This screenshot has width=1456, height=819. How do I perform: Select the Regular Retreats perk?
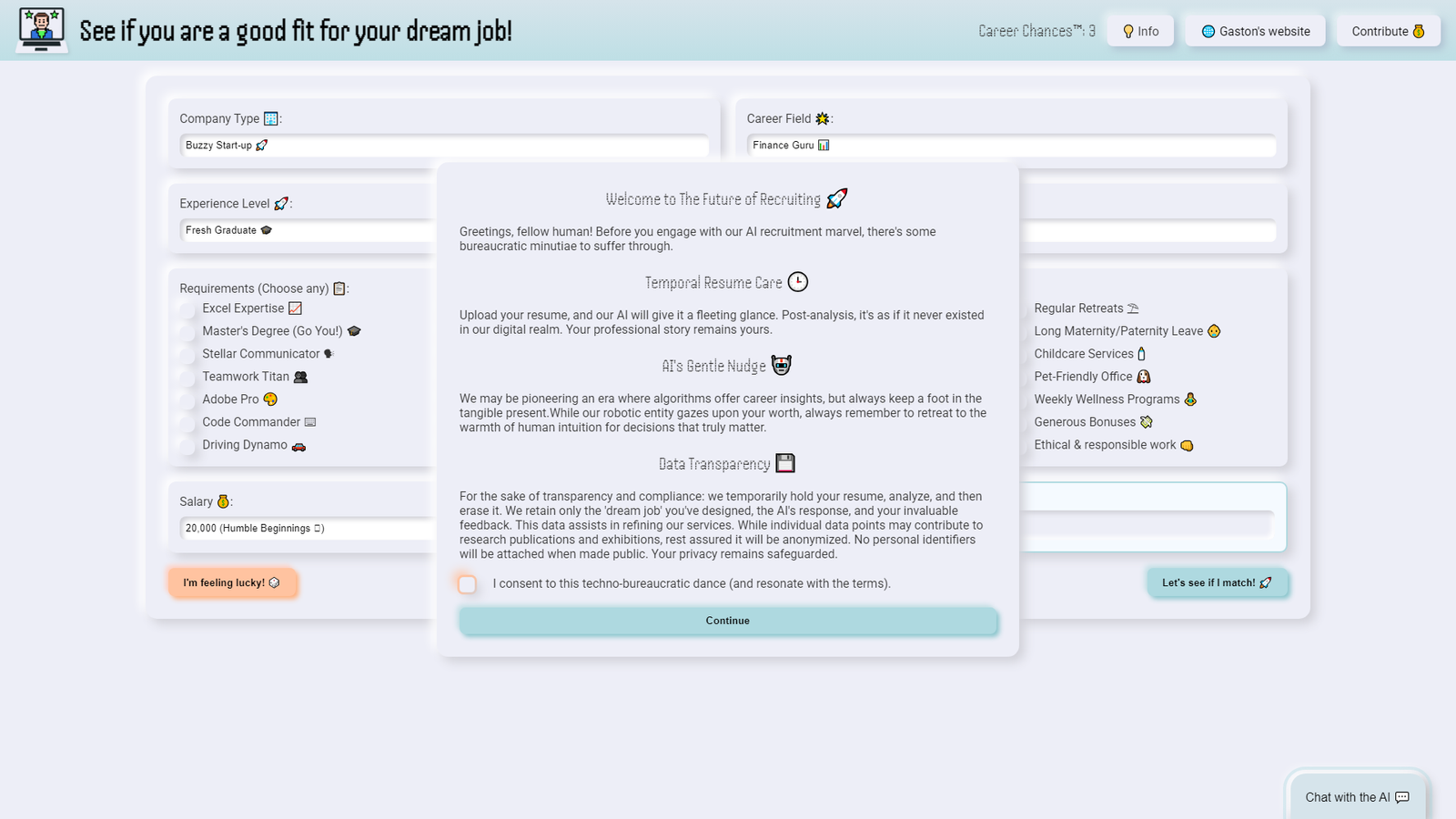pyautogui.click(x=1087, y=308)
